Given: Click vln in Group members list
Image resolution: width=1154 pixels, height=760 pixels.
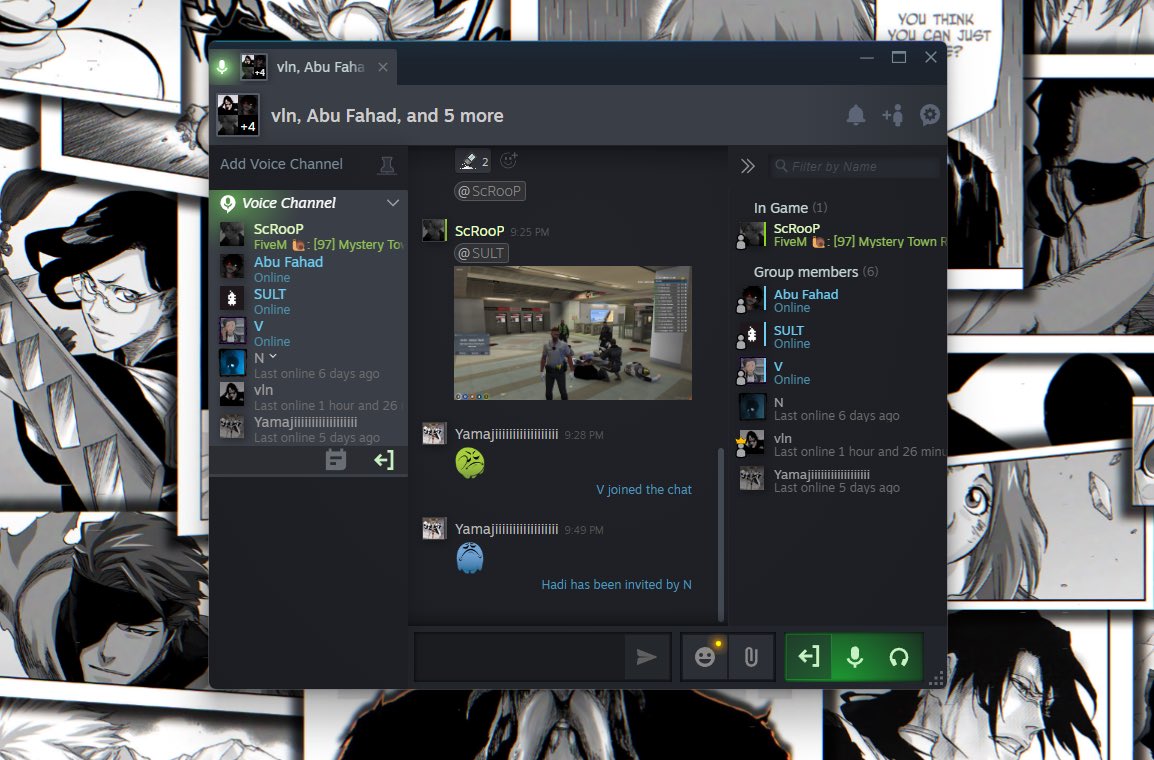Looking at the screenshot, I should (840, 444).
